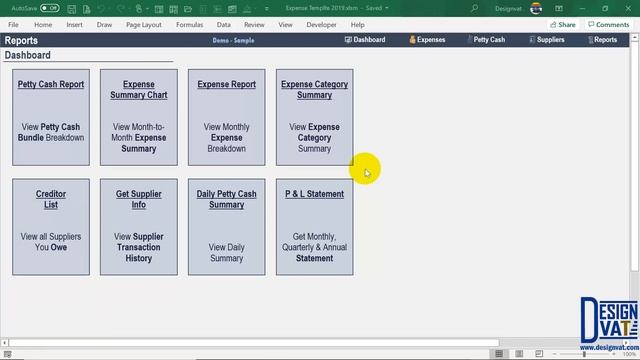Open the Help tab

point(358,24)
